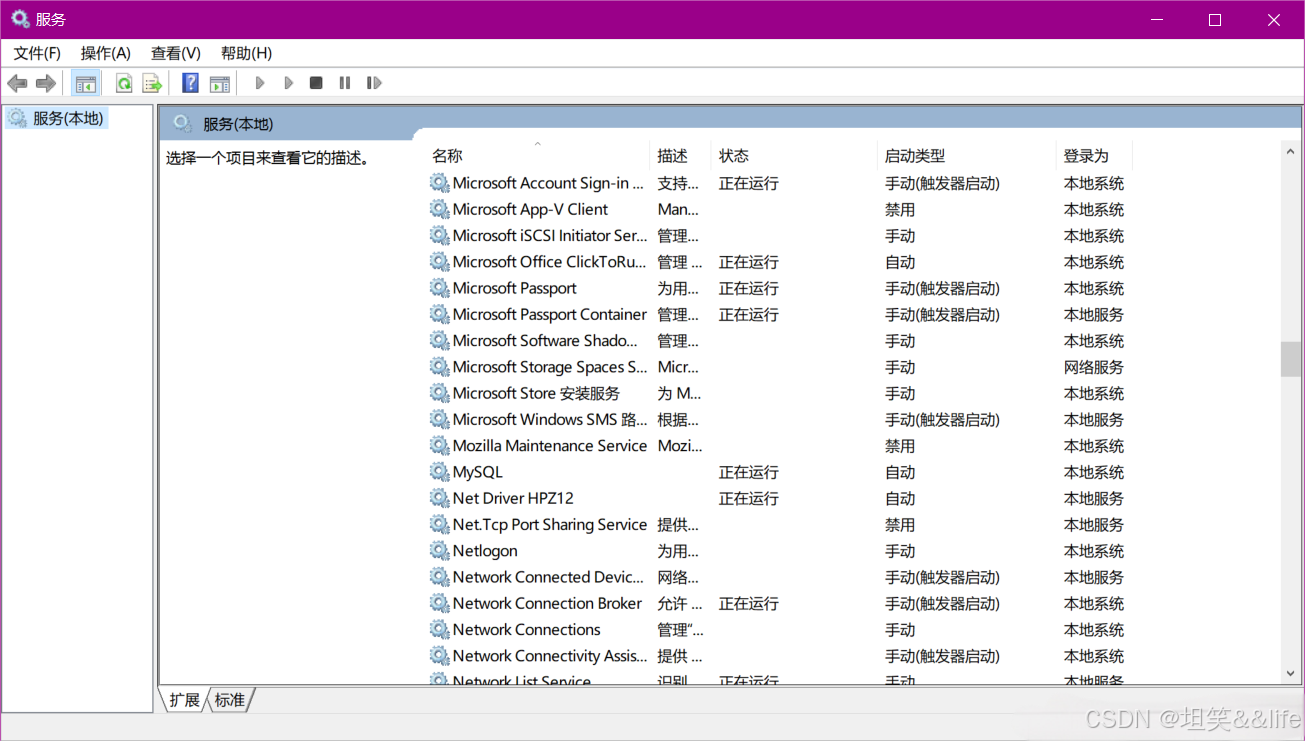Click the Start Service play icon
This screenshot has width=1305, height=741.
260,83
